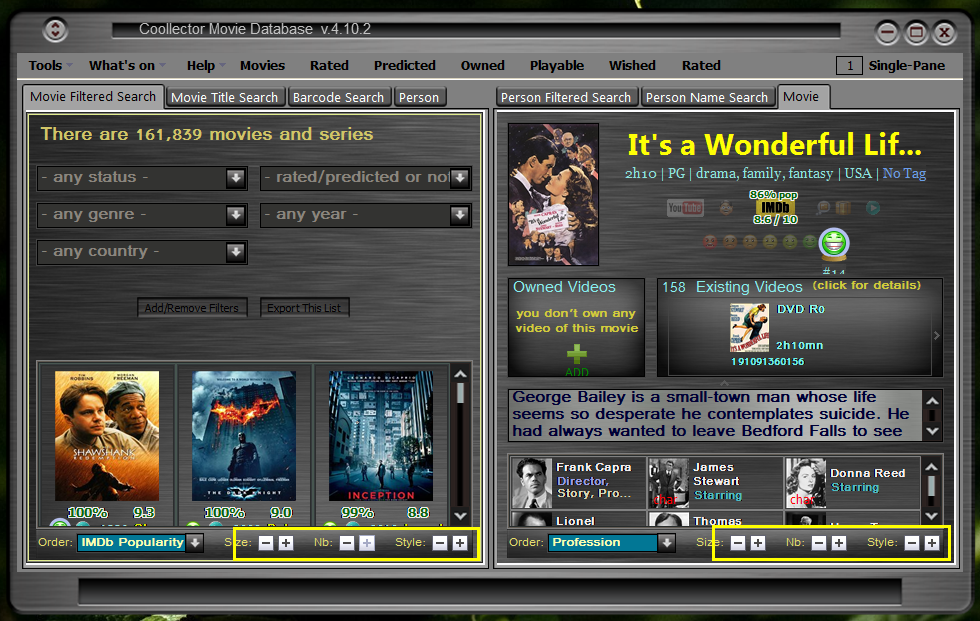Open Frank Capra's person entry

[x=578, y=482]
